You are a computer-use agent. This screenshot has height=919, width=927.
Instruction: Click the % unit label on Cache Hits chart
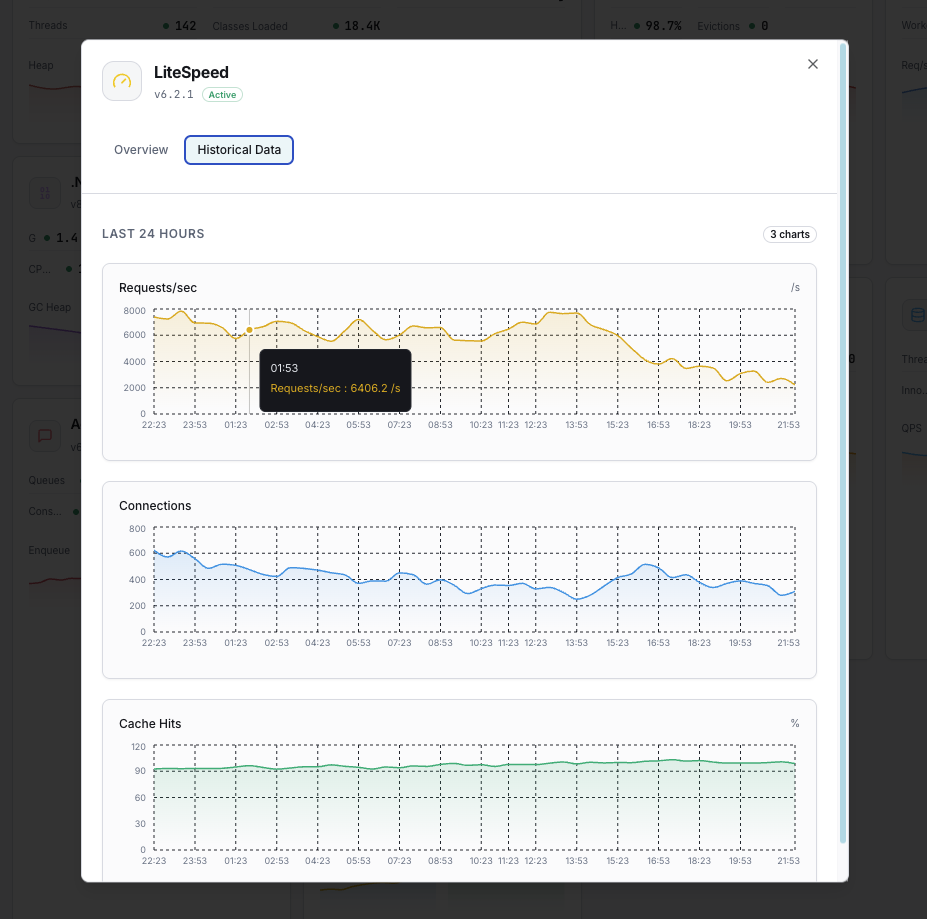click(795, 723)
